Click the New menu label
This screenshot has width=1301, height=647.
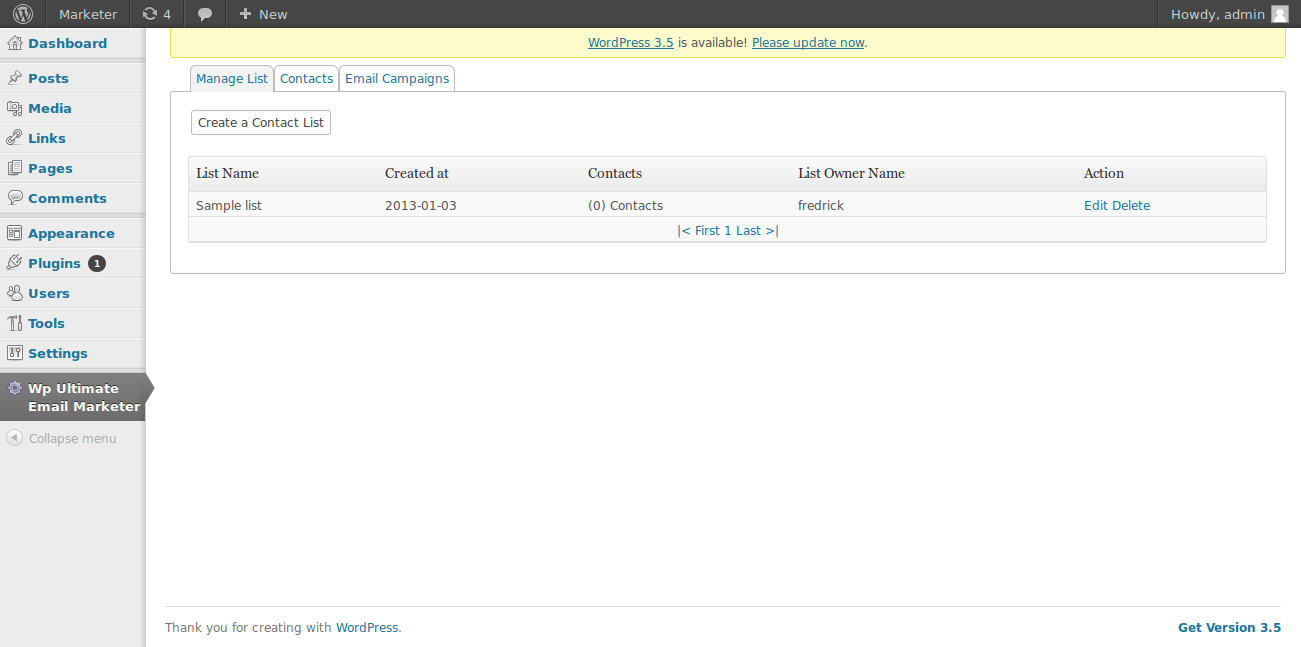(273, 14)
